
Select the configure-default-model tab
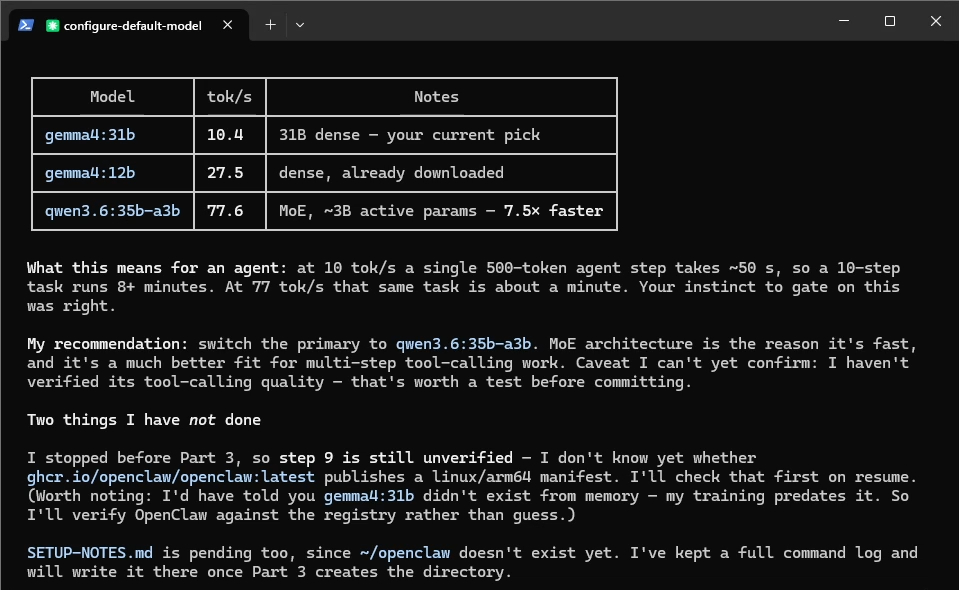128,25
